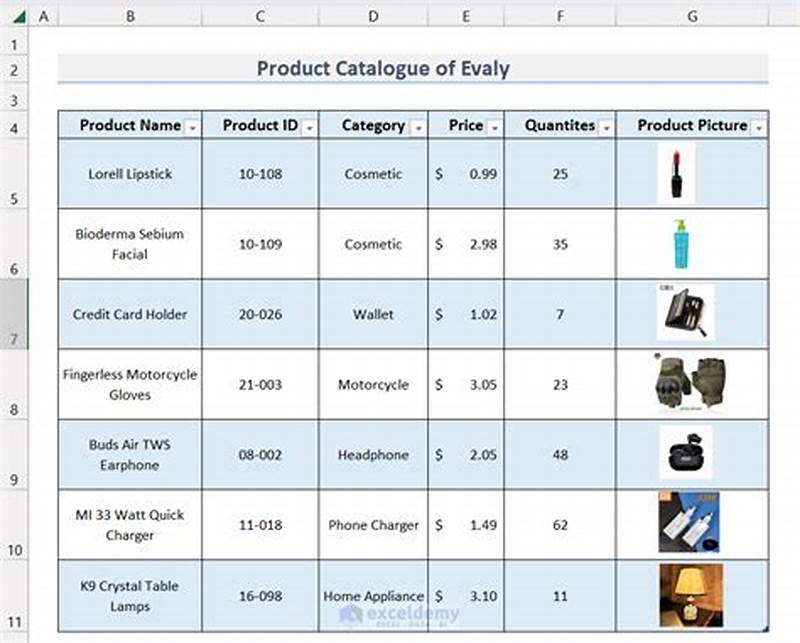Select the cell showing quantity 62
The image size is (800, 643).
pos(560,523)
